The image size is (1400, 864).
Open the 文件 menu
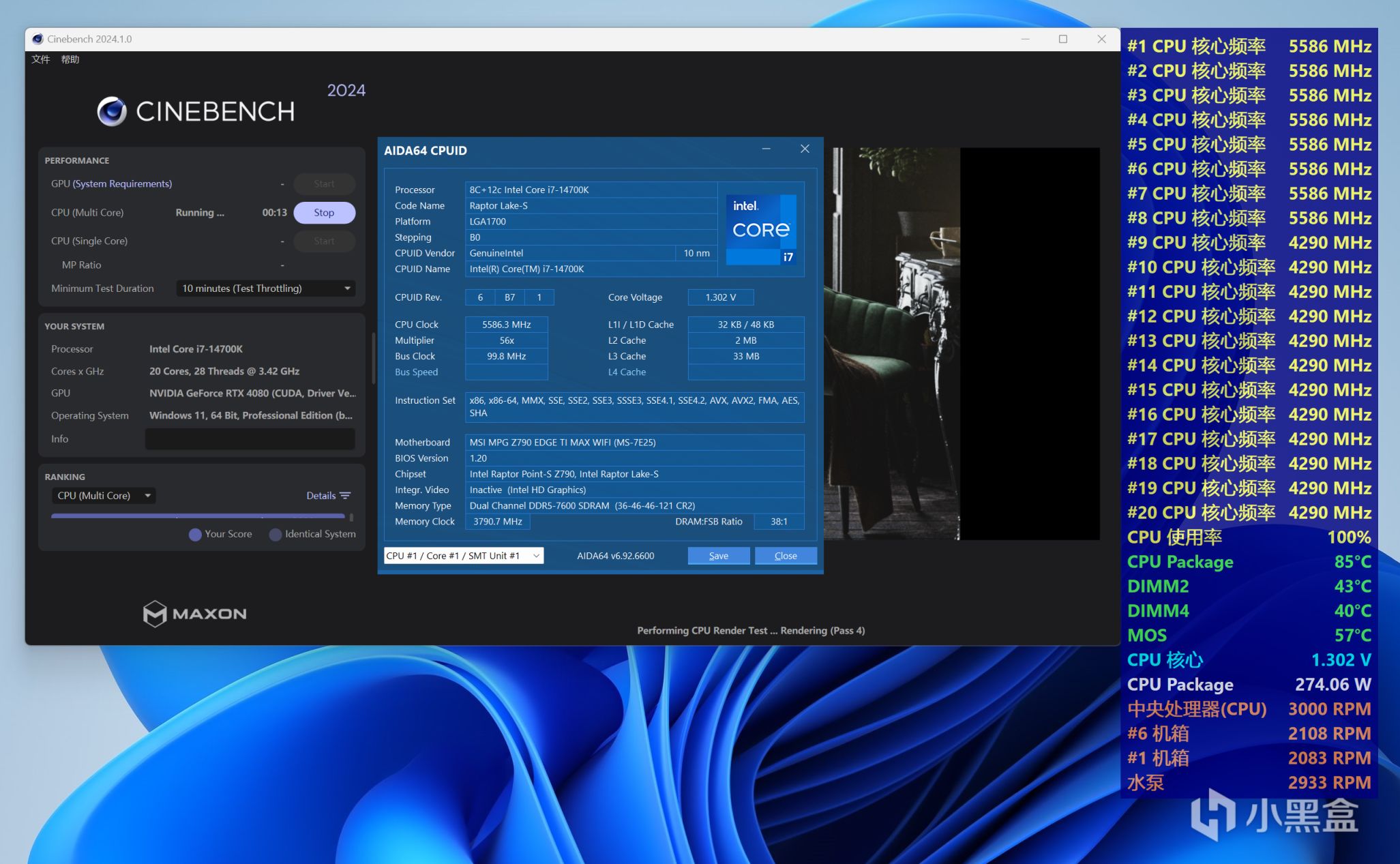(40, 59)
